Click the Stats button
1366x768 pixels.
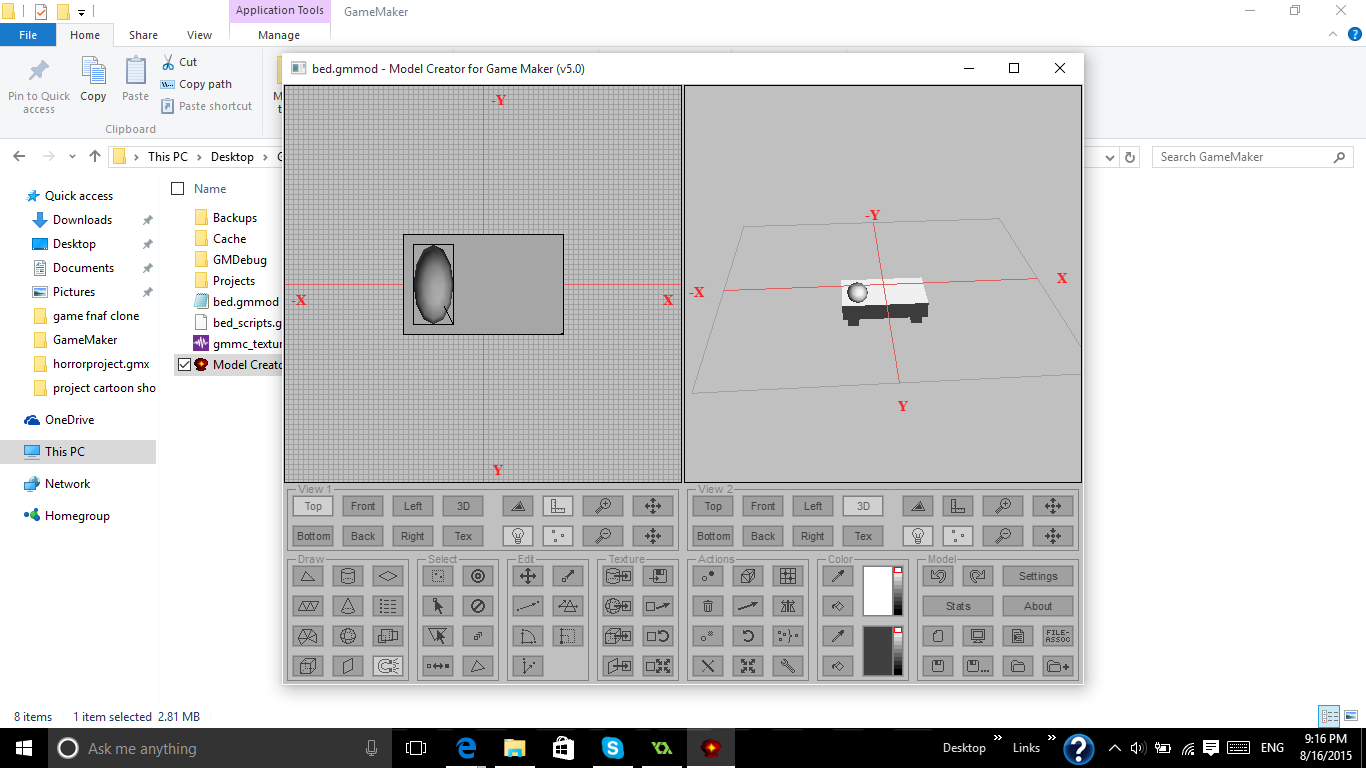(958, 606)
